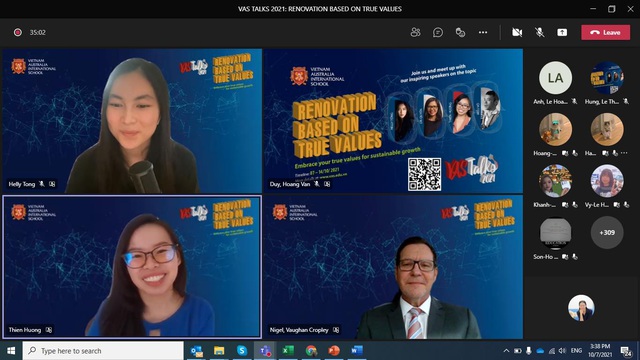Open the Windows notification center icon

point(626,351)
